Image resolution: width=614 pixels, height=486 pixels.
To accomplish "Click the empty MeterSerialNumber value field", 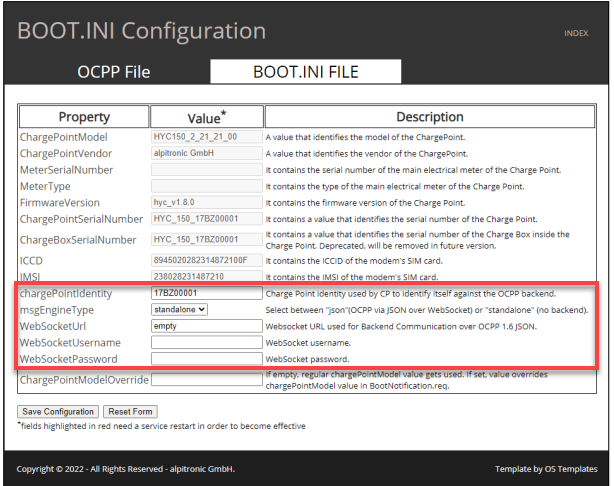I will pos(207,170).
